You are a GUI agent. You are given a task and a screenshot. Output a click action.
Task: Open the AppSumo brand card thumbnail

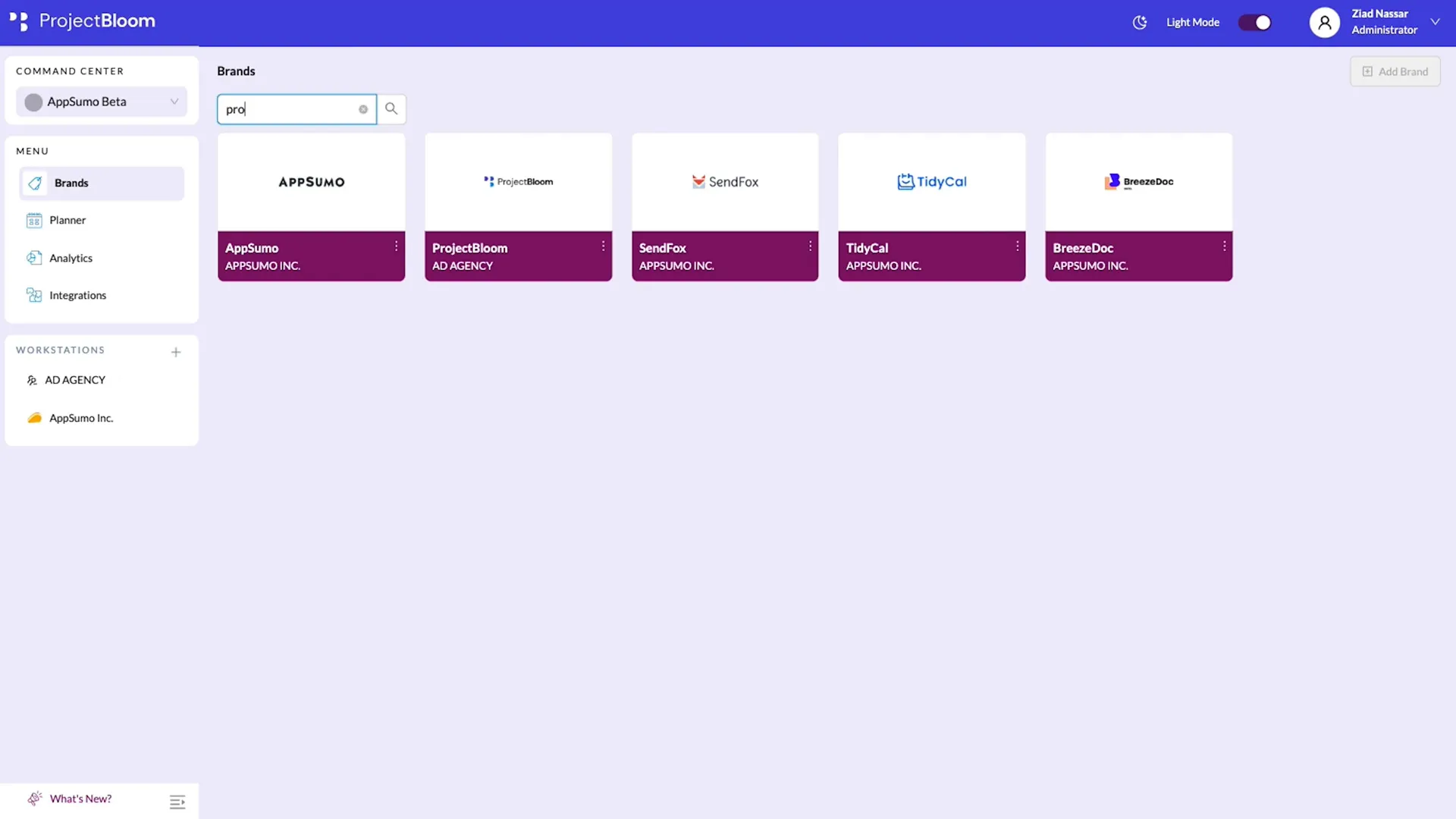point(312,182)
